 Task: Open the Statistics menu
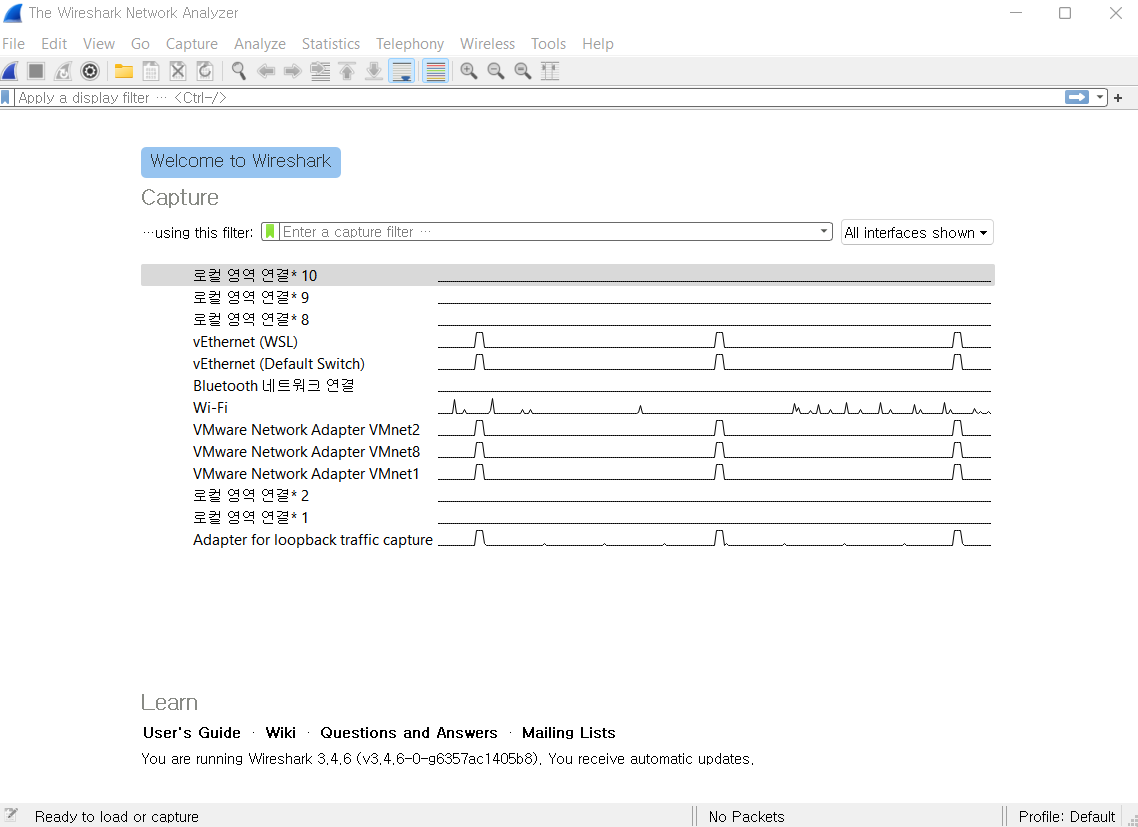[x=331, y=44]
